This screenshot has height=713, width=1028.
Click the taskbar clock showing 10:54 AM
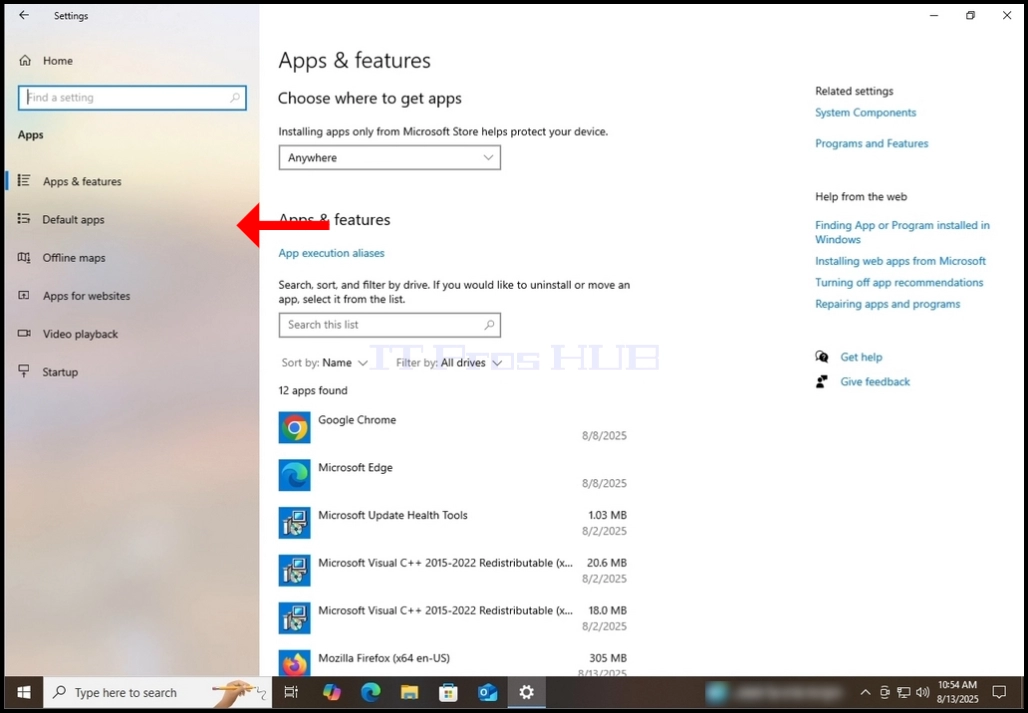(x=957, y=693)
